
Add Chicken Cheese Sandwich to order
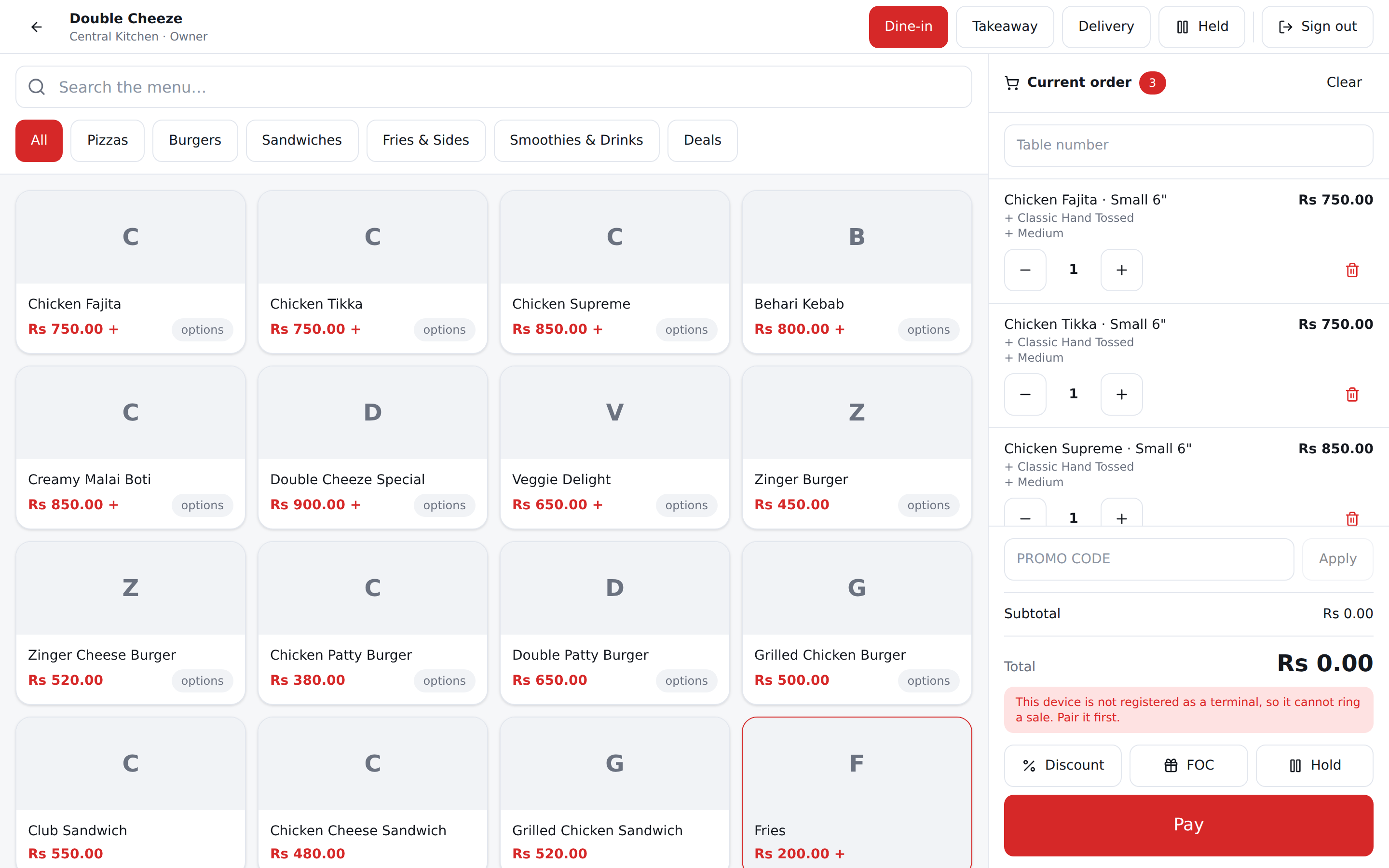click(372, 793)
